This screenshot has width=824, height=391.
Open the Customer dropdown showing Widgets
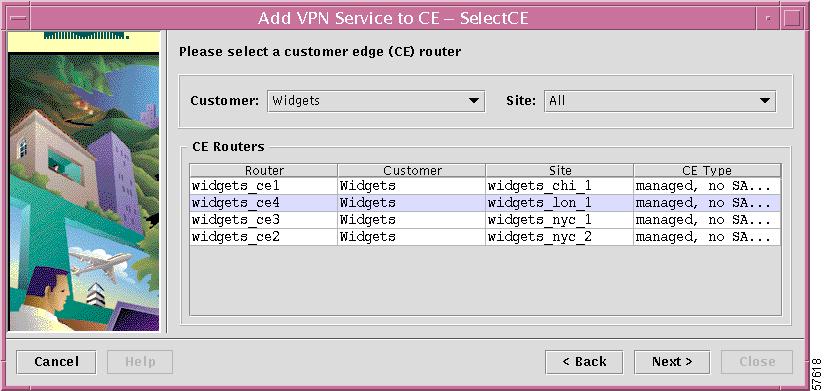coord(376,101)
